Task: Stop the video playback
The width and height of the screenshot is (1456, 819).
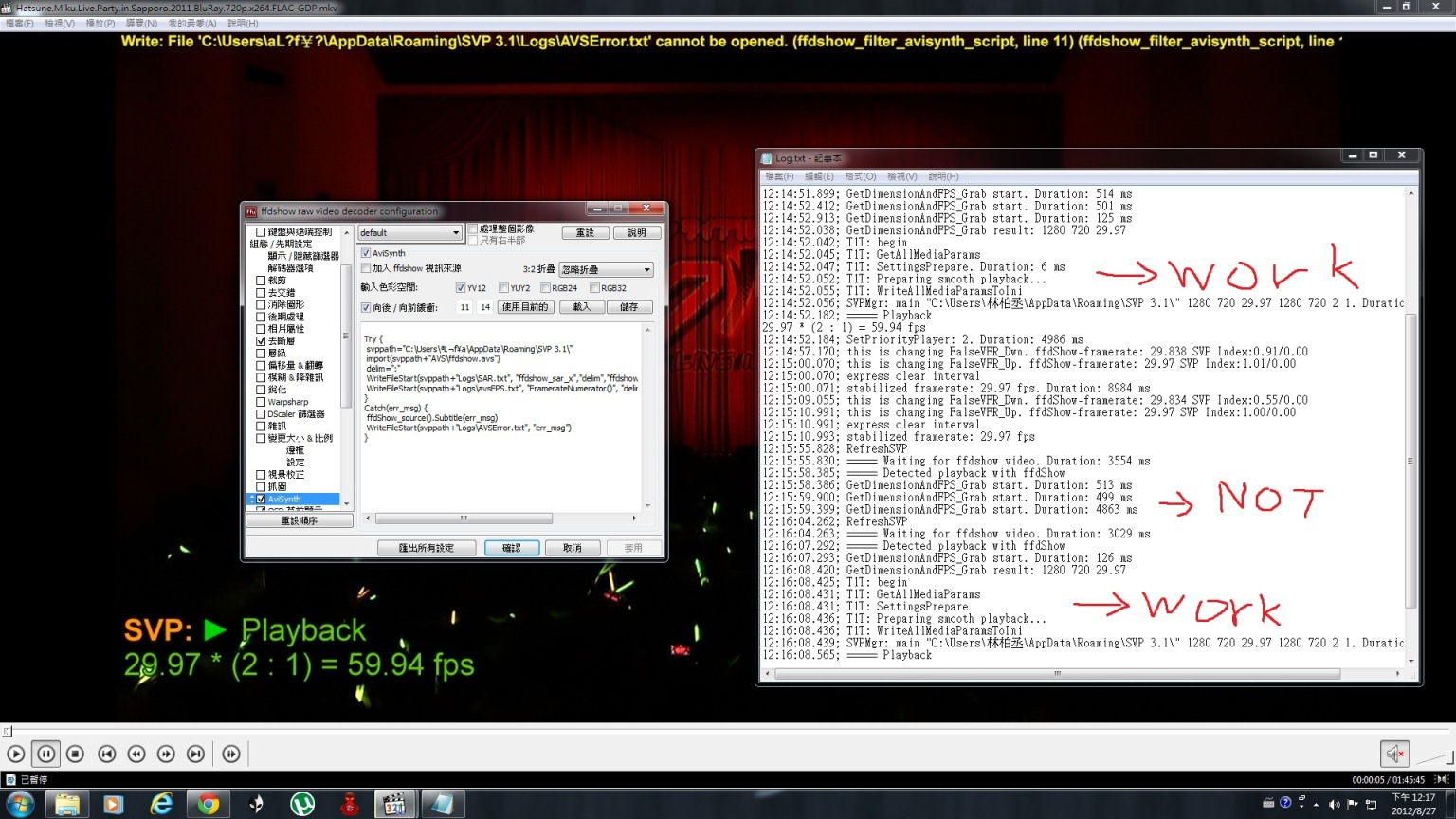Action: (x=76, y=754)
